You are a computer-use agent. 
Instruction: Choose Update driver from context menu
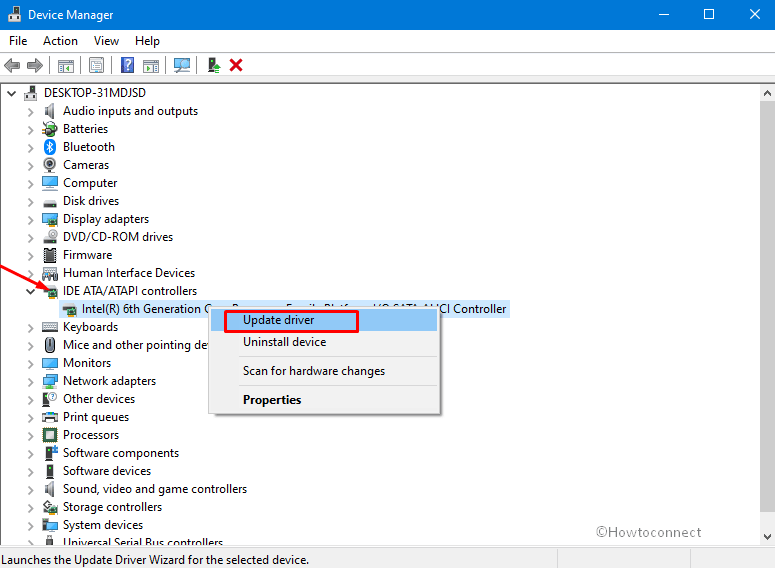click(x=324, y=320)
